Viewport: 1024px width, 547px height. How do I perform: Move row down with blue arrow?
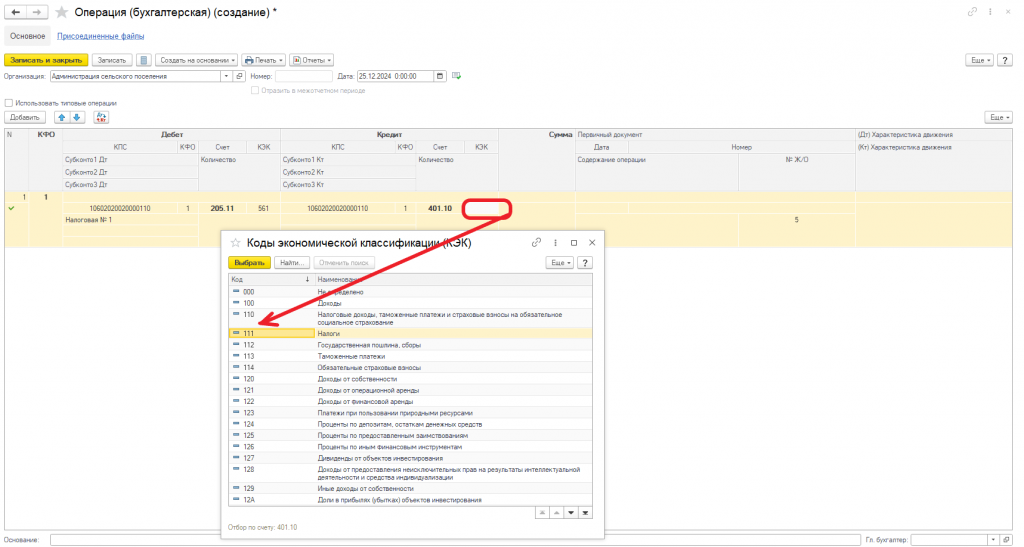[76, 117]
